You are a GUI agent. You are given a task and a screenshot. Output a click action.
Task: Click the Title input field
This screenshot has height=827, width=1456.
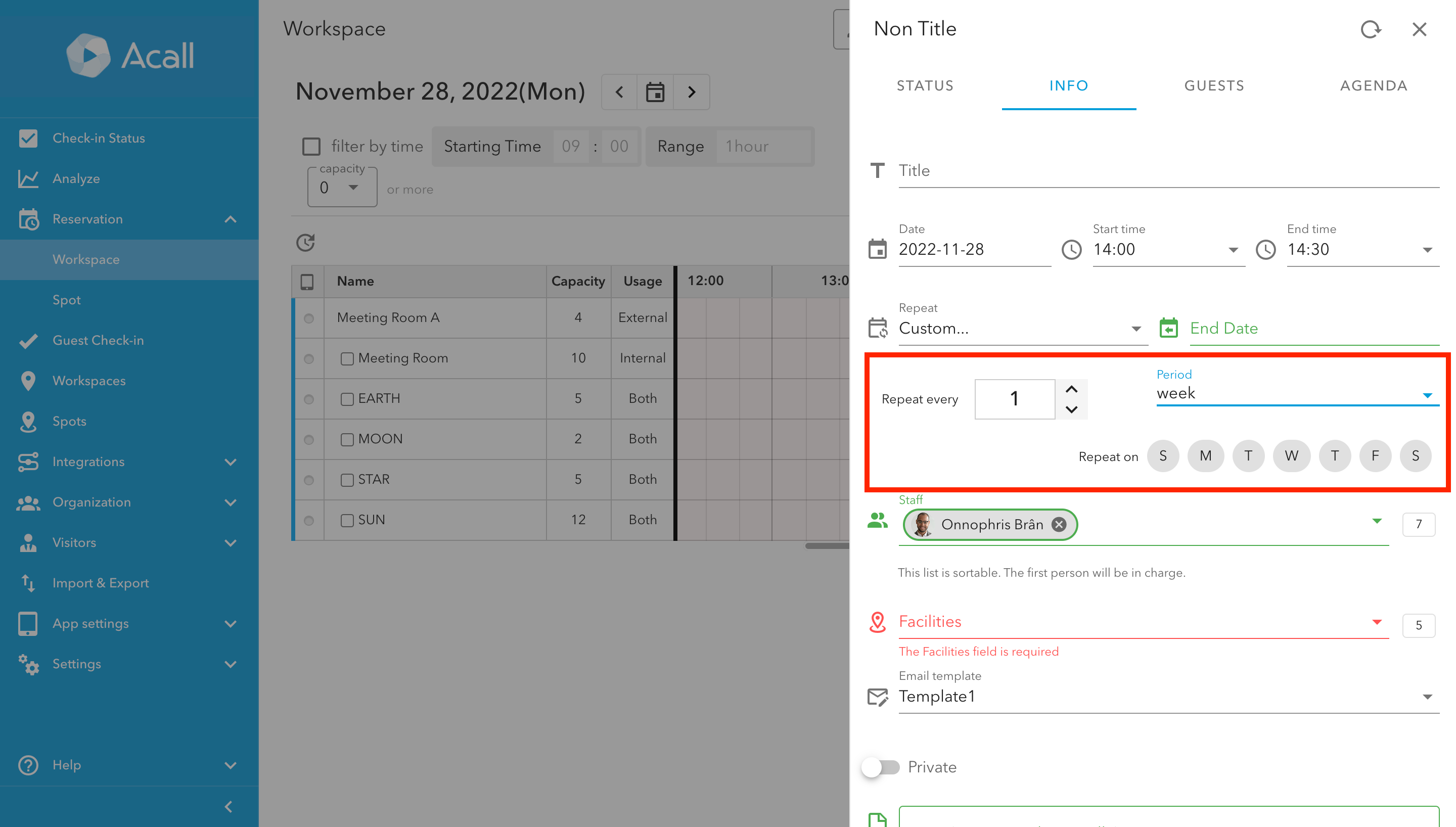tap(1168, 170)
